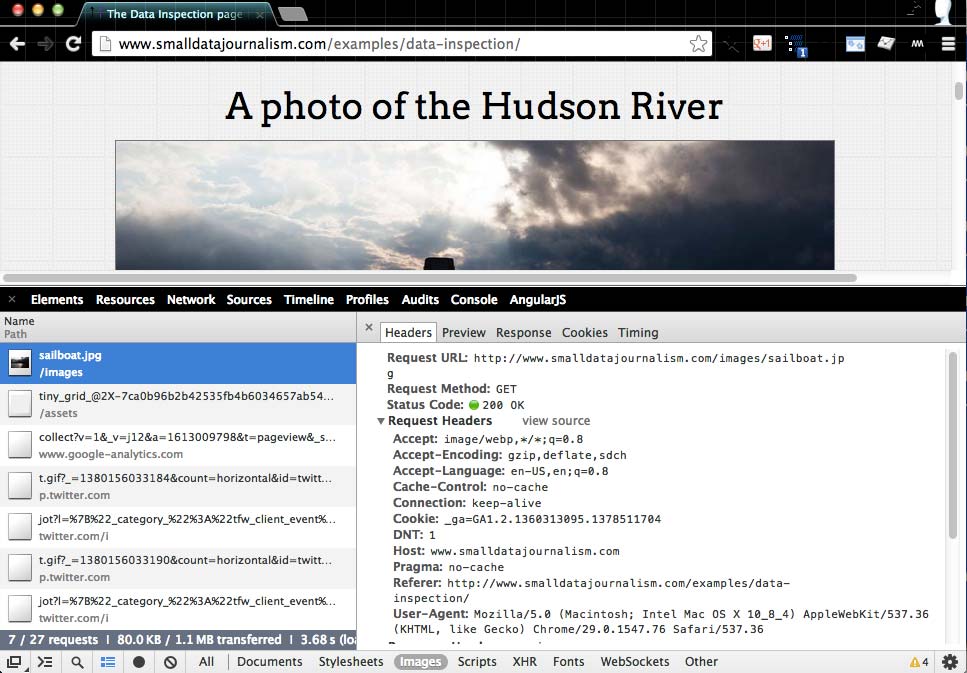Filter requests by Other
The height and width of the screenshot is (673, 967).
701,662
